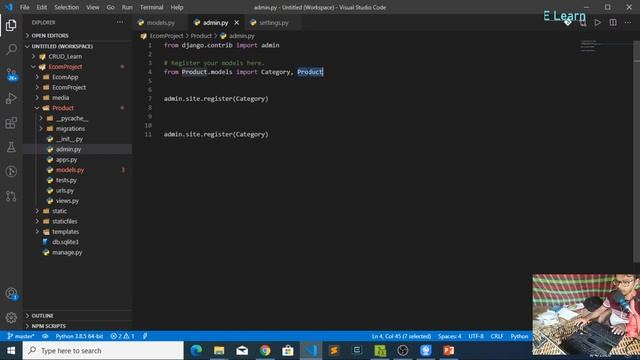The height and width of the screenshot is (360, 640).
Task: Switch to the settings.py tab
Action: [x=273, y=23]
